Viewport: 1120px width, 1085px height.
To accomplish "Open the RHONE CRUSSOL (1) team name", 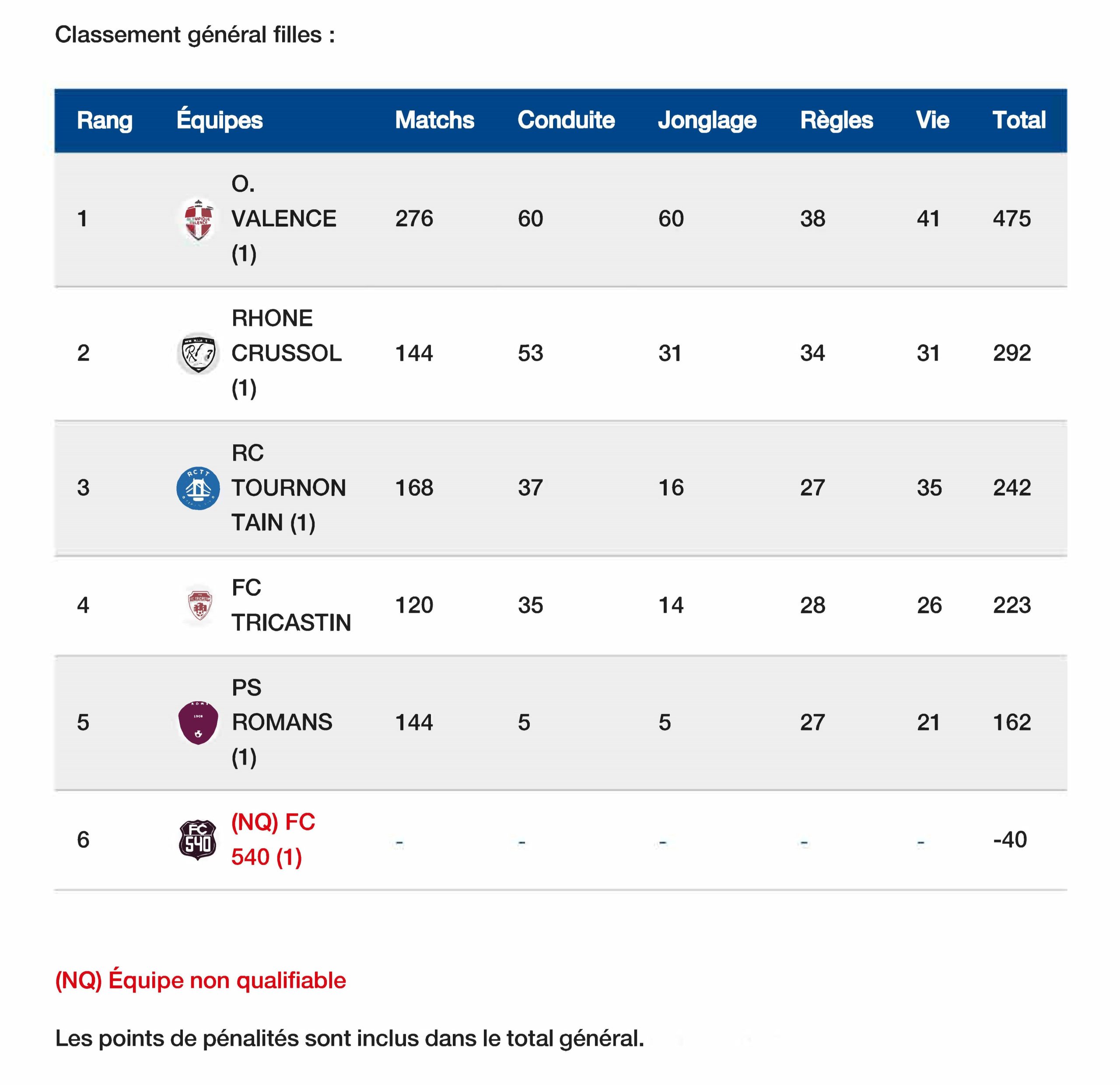I will pos(286,353).
